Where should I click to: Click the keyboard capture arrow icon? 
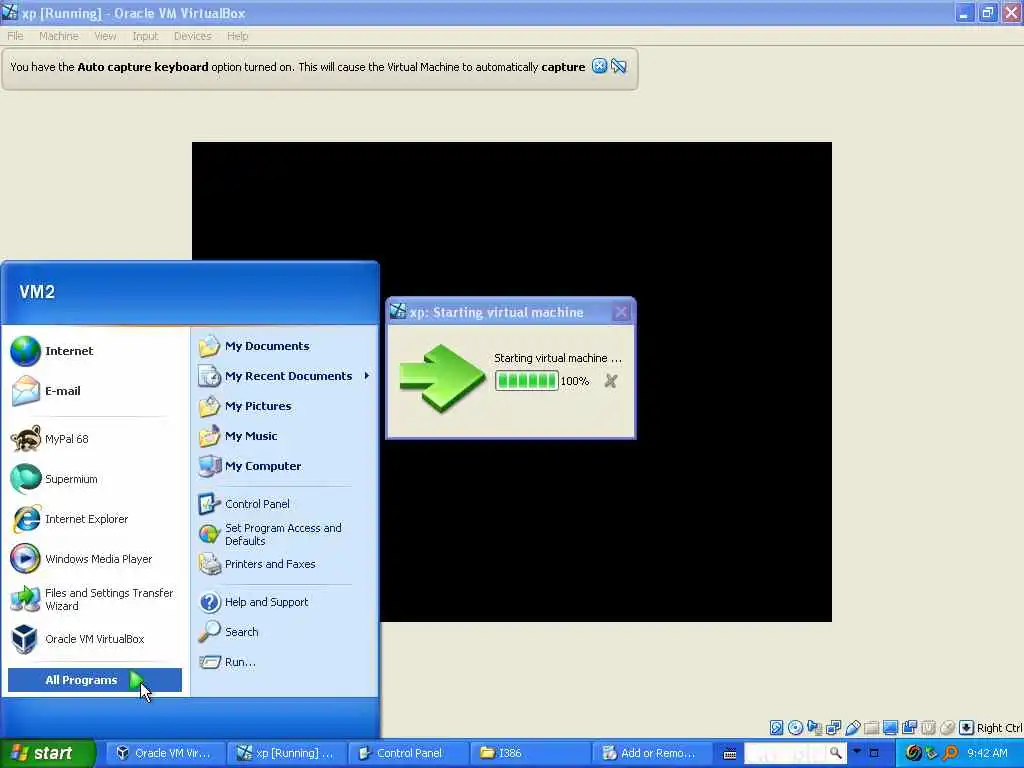pyautogui.click(x=967, y=728)
